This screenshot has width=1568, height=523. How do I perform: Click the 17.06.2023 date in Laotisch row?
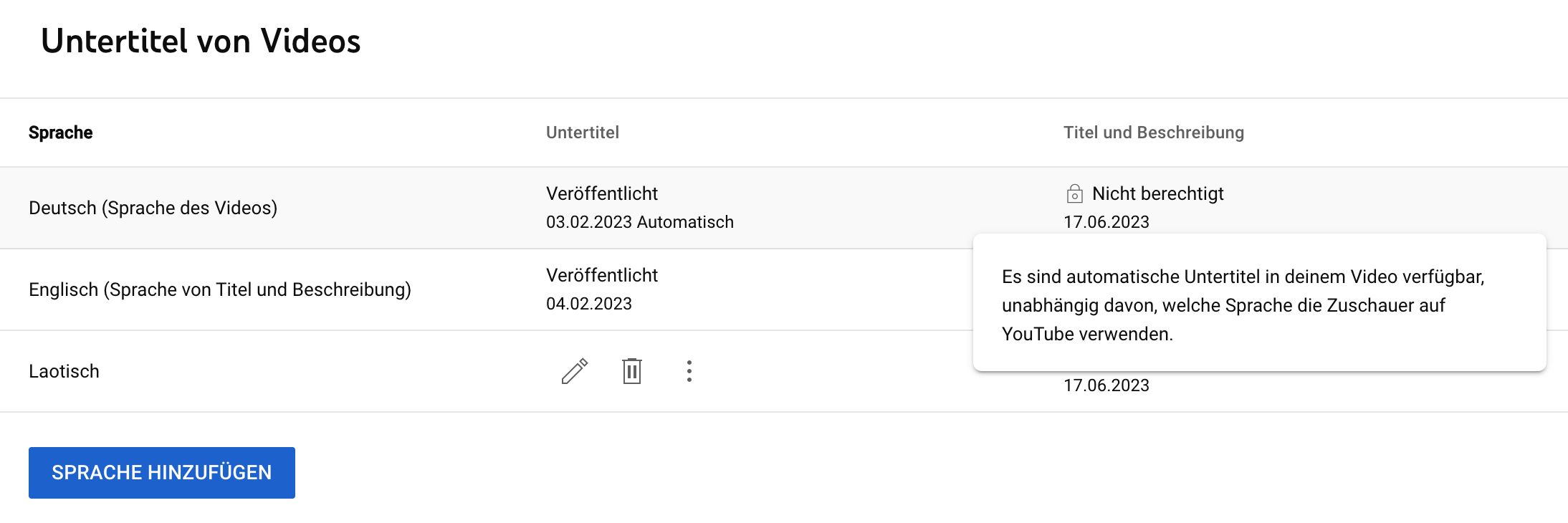(x=1106, y=385)
